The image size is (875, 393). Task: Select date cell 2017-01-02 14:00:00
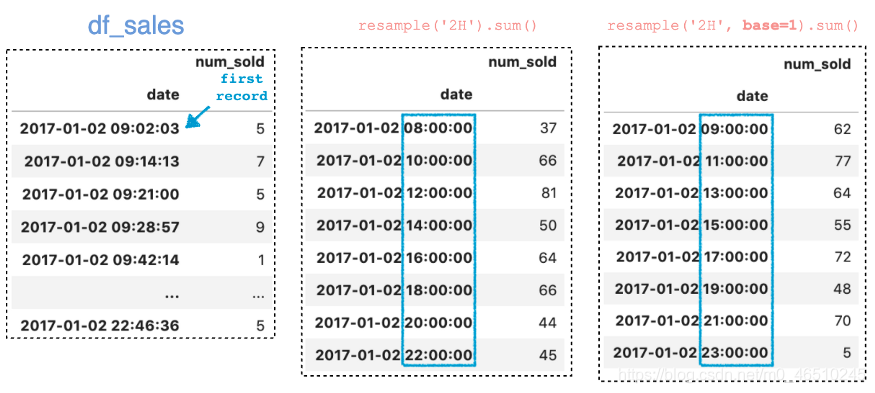tap(395, 226)
